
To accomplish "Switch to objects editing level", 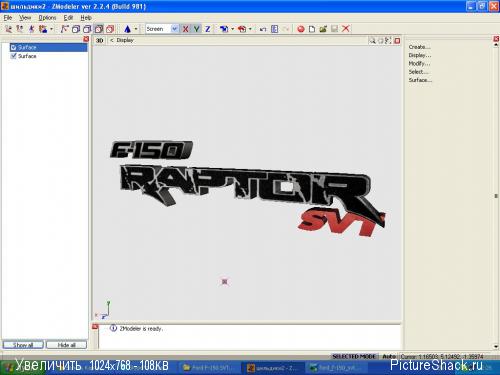I will pyautogui.click(x=43, y=29).
